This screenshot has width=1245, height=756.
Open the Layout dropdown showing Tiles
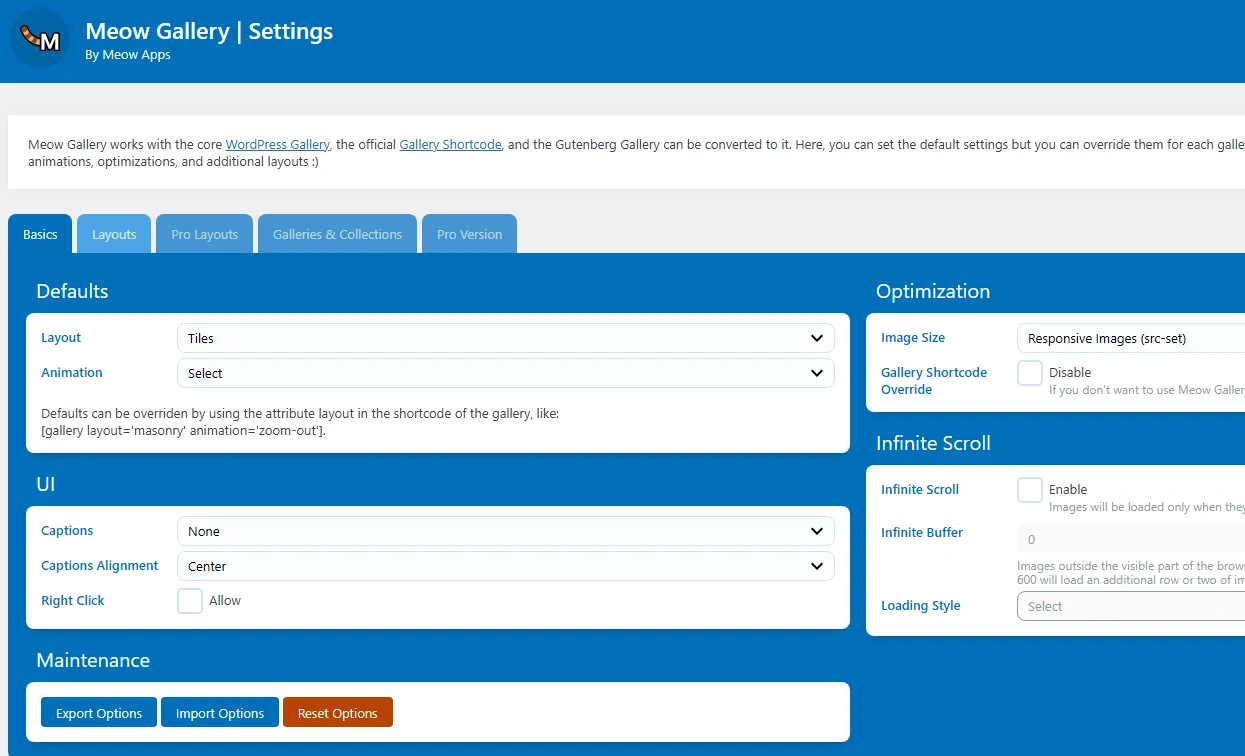click(505, 338)
